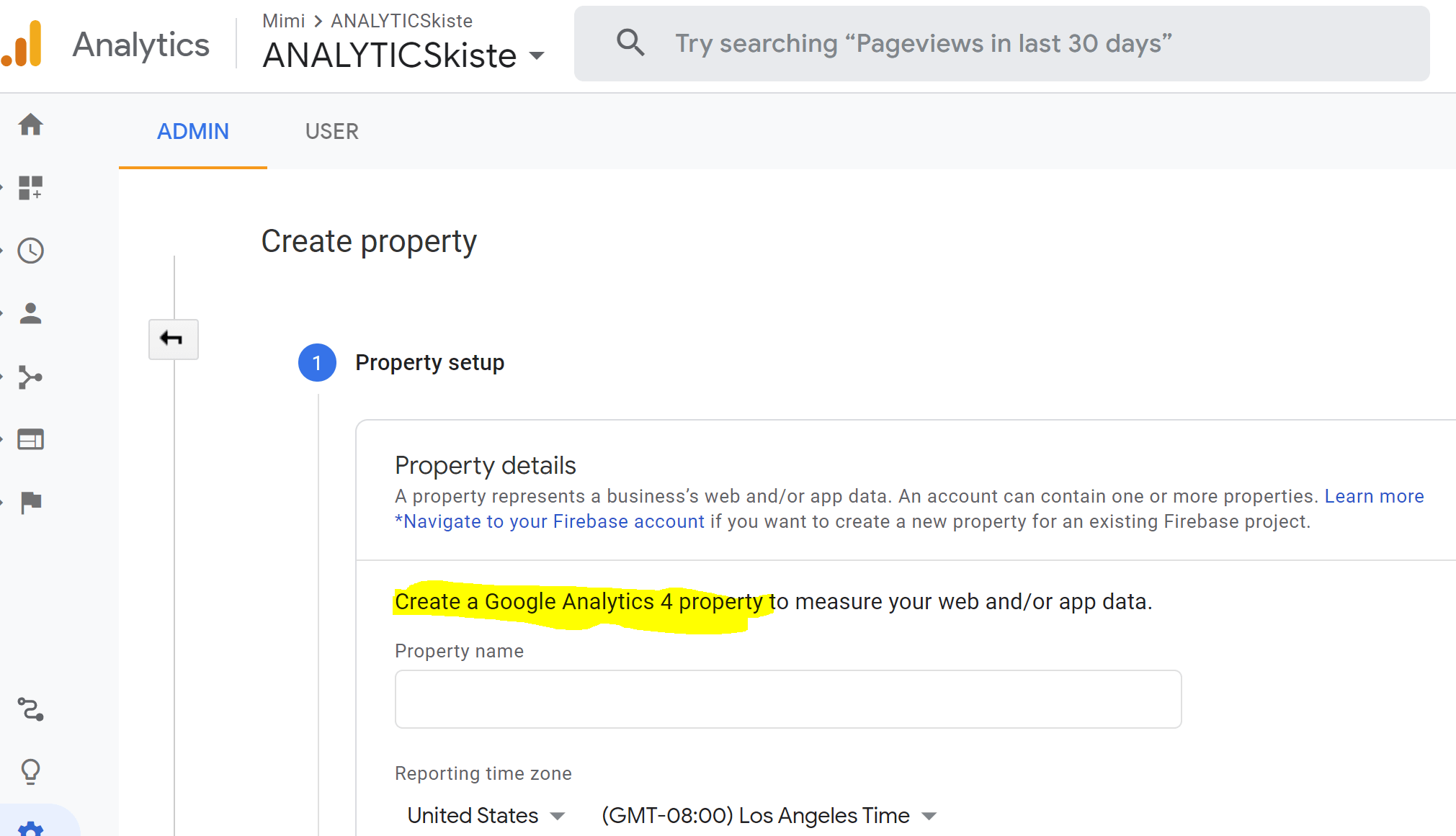Click the Property name input field
The width and height of the screenshot is (1456, 836).
787,699
